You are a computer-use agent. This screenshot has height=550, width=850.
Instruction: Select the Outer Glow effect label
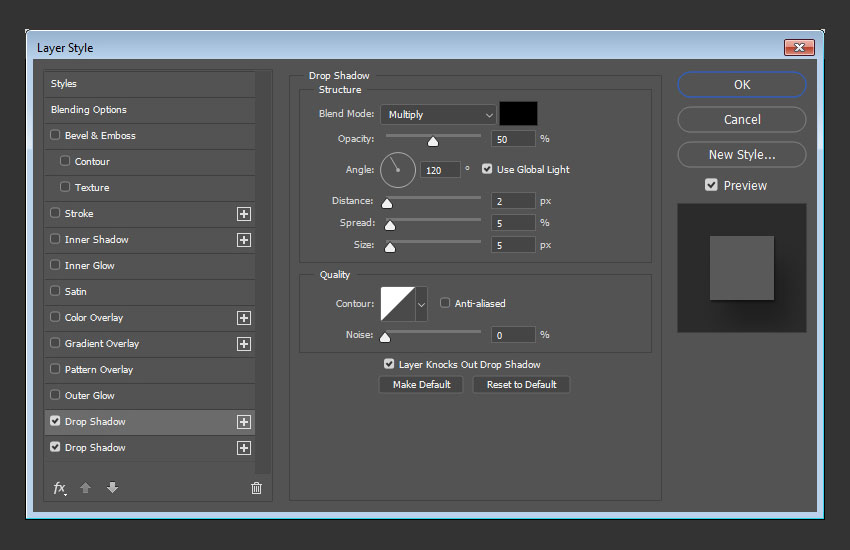(89, 396)
